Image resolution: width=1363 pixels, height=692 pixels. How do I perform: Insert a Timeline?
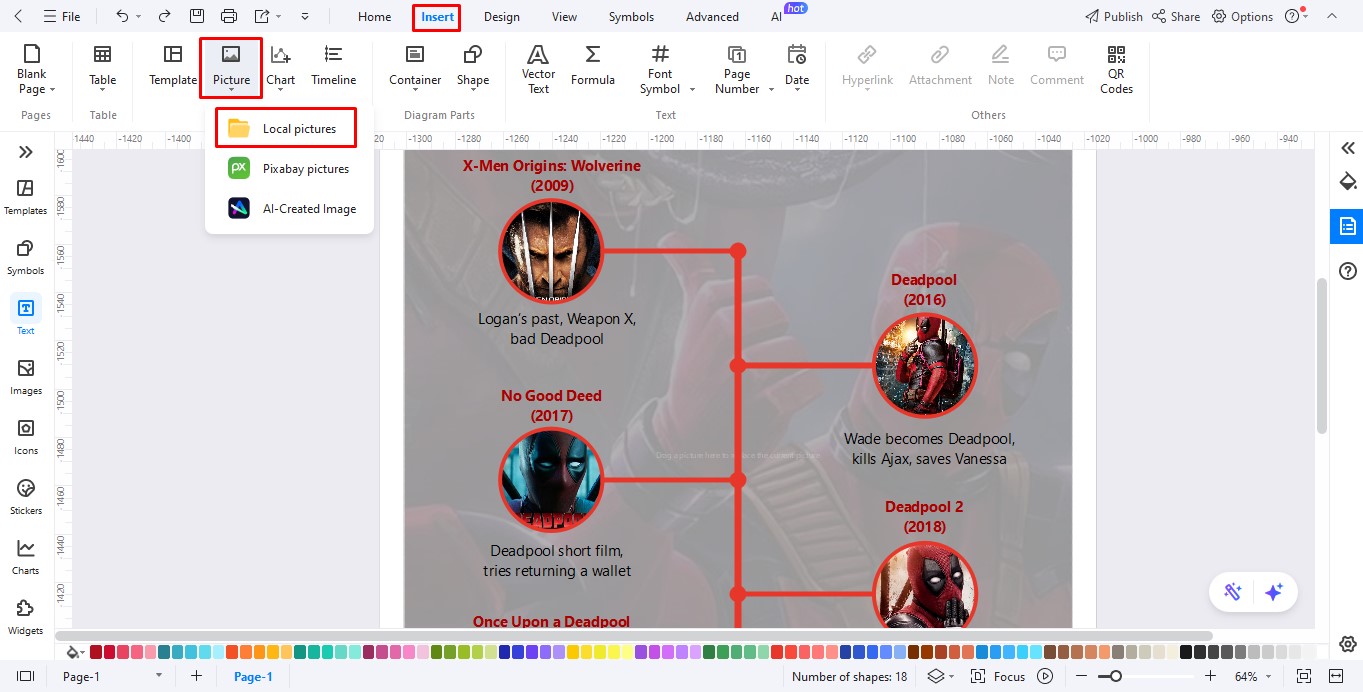(333, 66)
